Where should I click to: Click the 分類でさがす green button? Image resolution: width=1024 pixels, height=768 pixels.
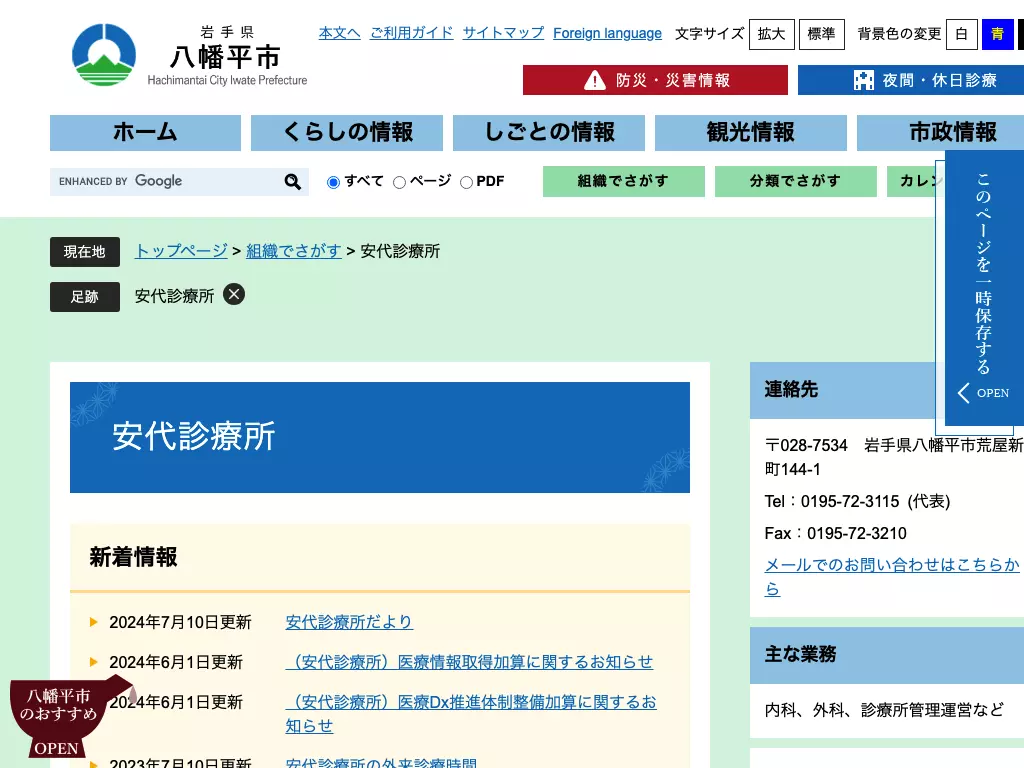tap(795, 181)
